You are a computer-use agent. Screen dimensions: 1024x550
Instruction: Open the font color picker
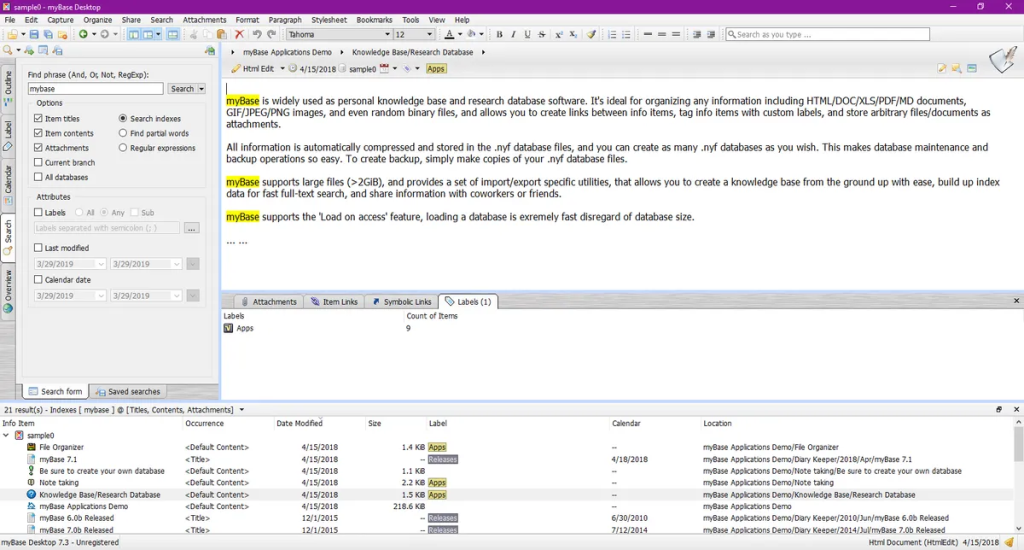[x=458, y=35]
